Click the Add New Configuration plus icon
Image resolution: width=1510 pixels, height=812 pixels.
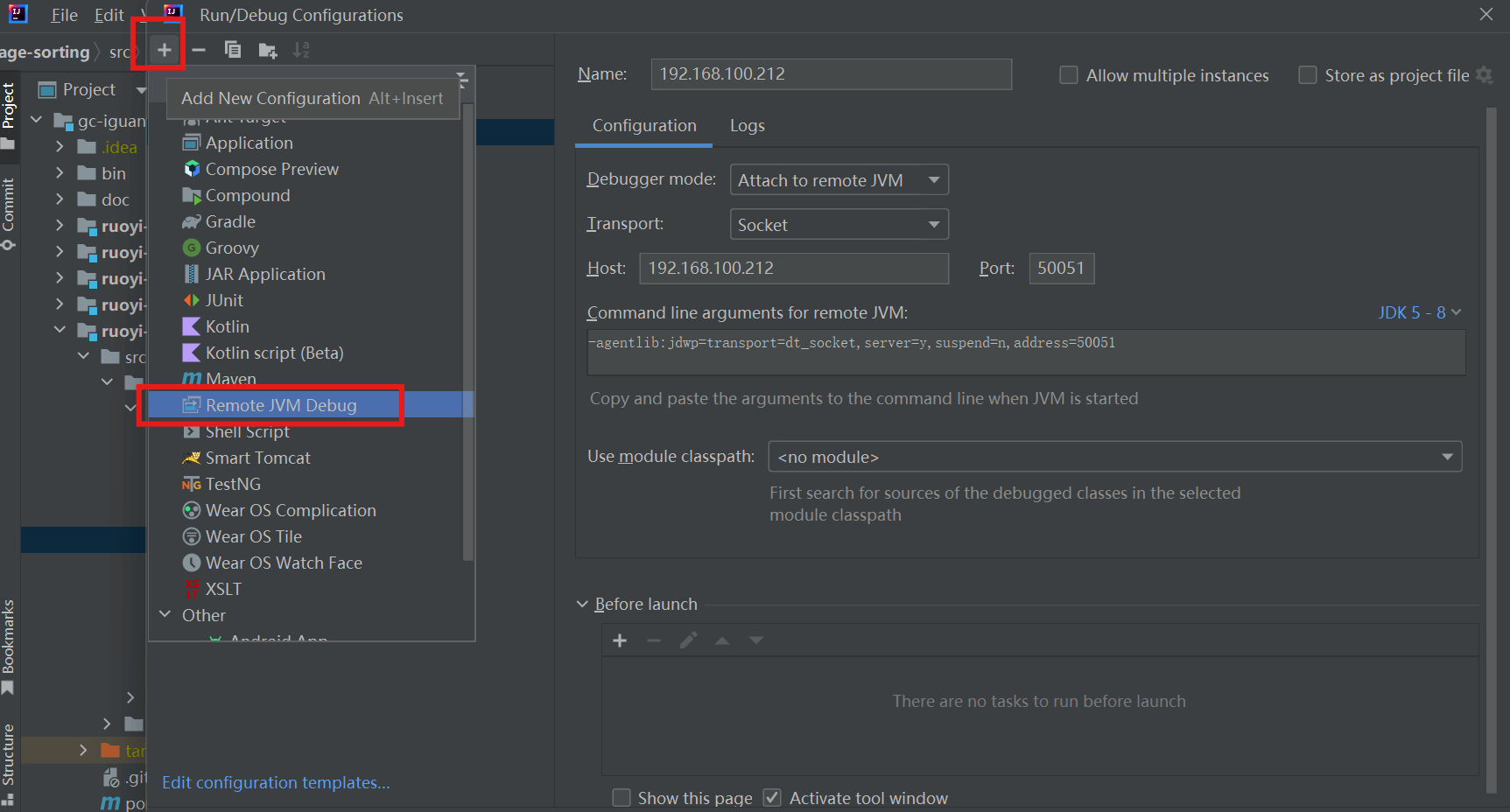[164, 50]
